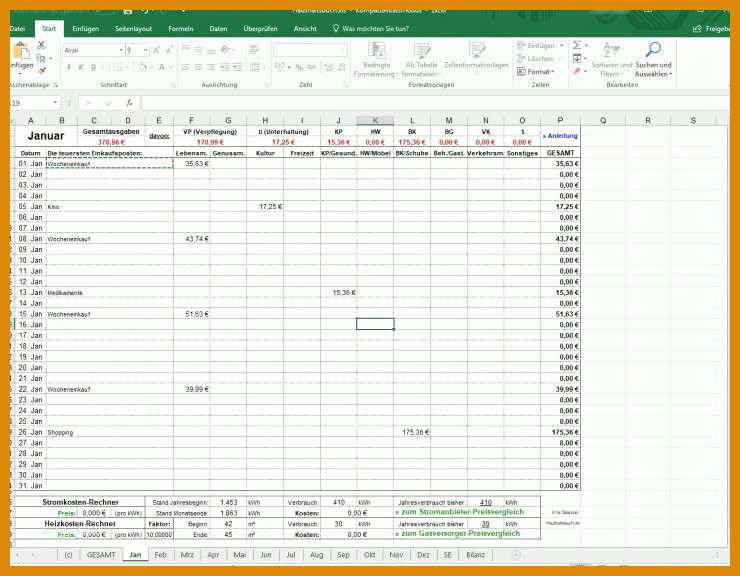The height and width of the screenshot is (576, 740).
Task: Align cell text to the middle vertically
Action: (x=198, y=50)
